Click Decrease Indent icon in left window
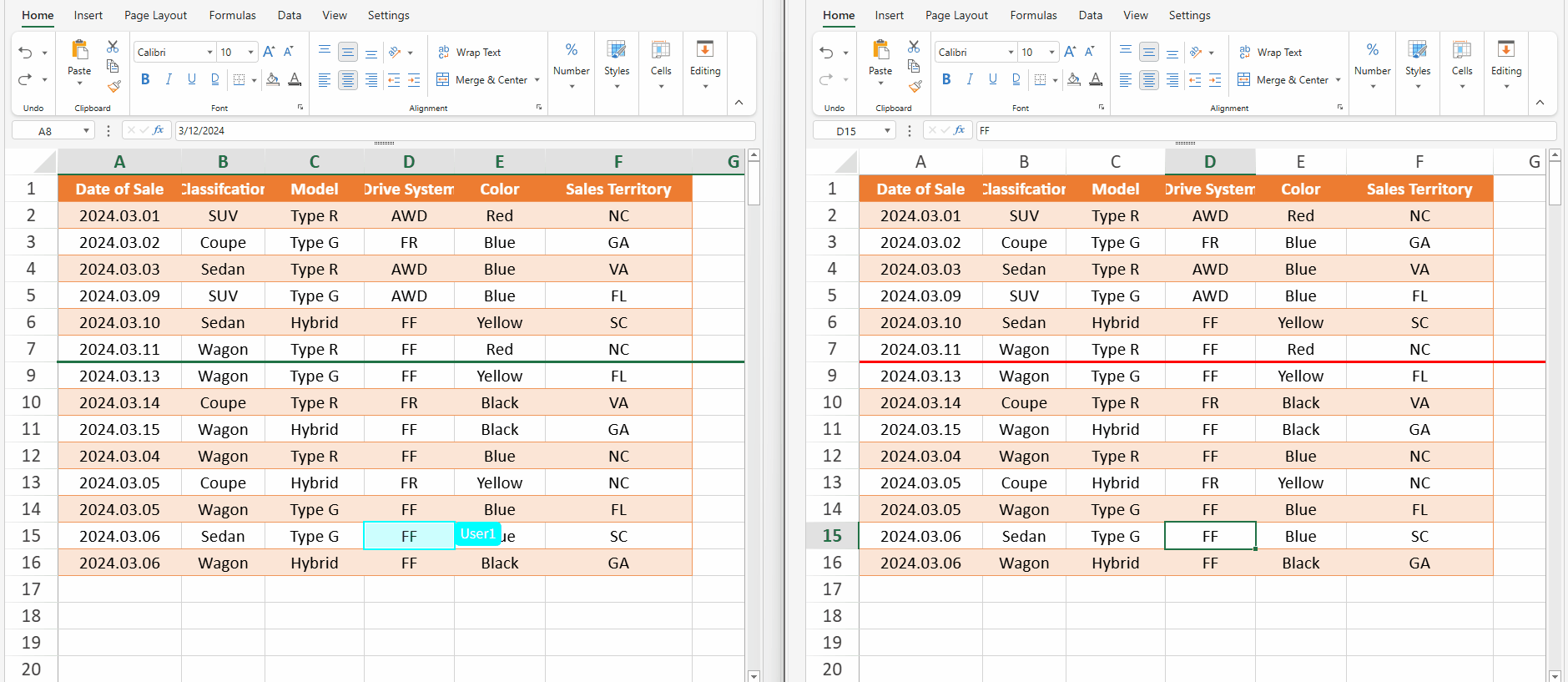The width and height of the screenshot is (1568, 682). (x=394, y=79)
